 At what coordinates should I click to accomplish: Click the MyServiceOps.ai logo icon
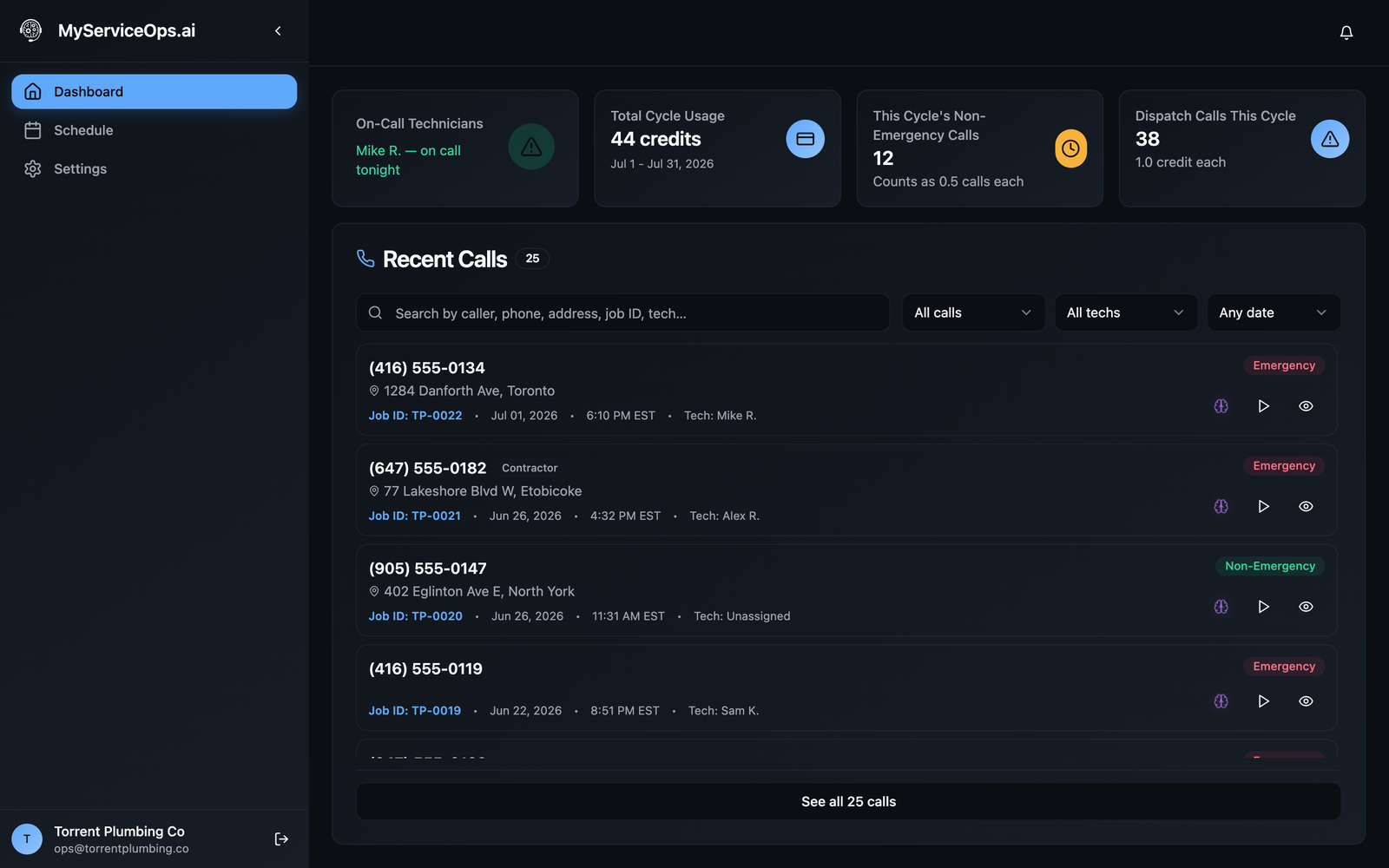[31, 30]
